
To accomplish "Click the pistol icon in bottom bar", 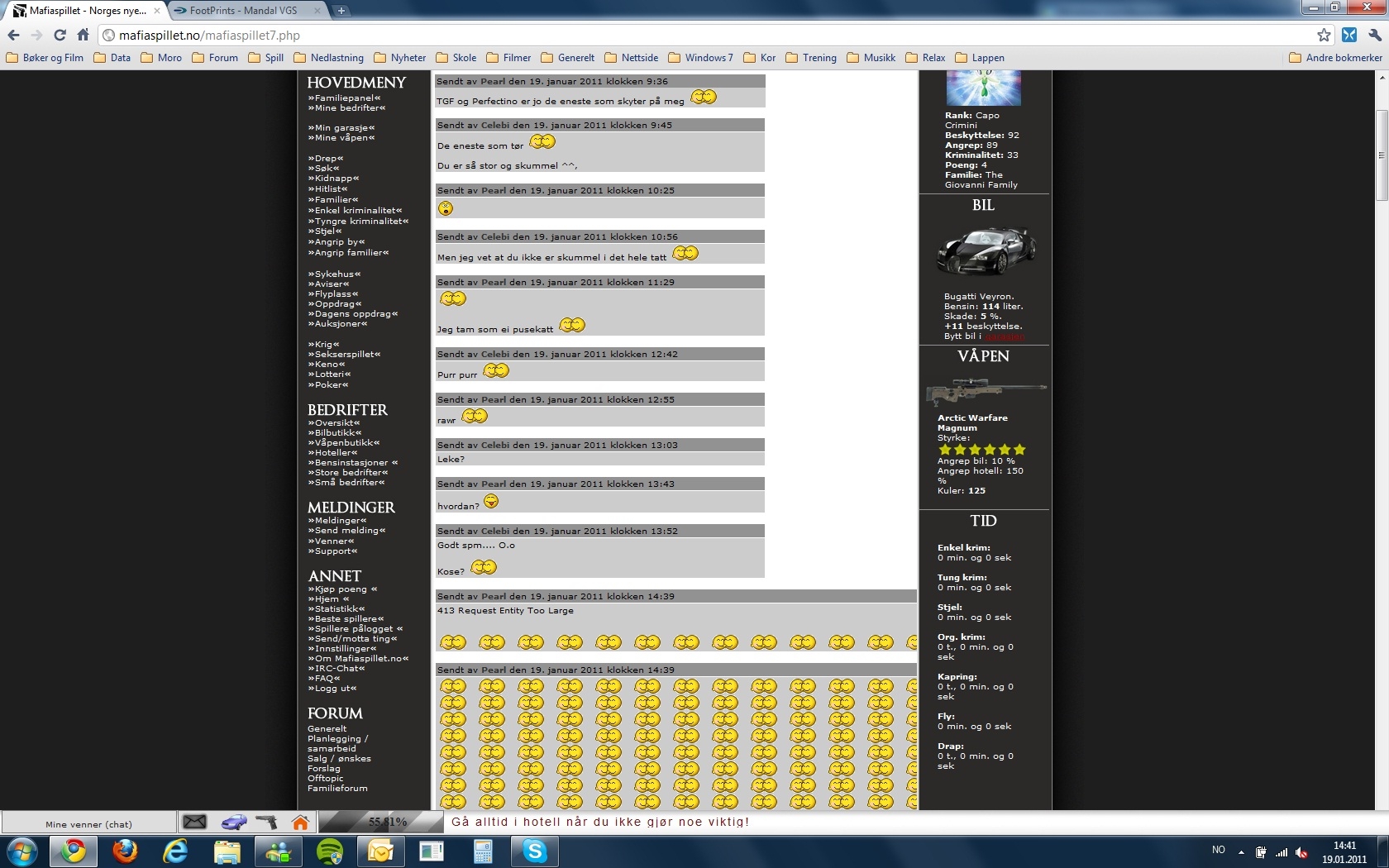I will coord(266,822).
